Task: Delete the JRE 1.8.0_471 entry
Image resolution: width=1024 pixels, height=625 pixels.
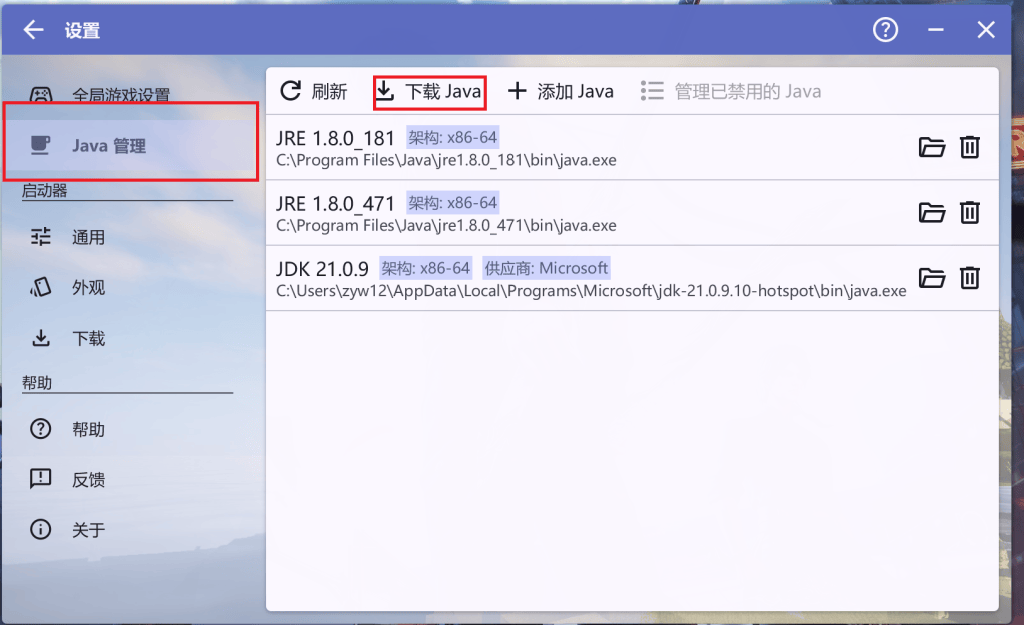Action: tap(969, 213)
